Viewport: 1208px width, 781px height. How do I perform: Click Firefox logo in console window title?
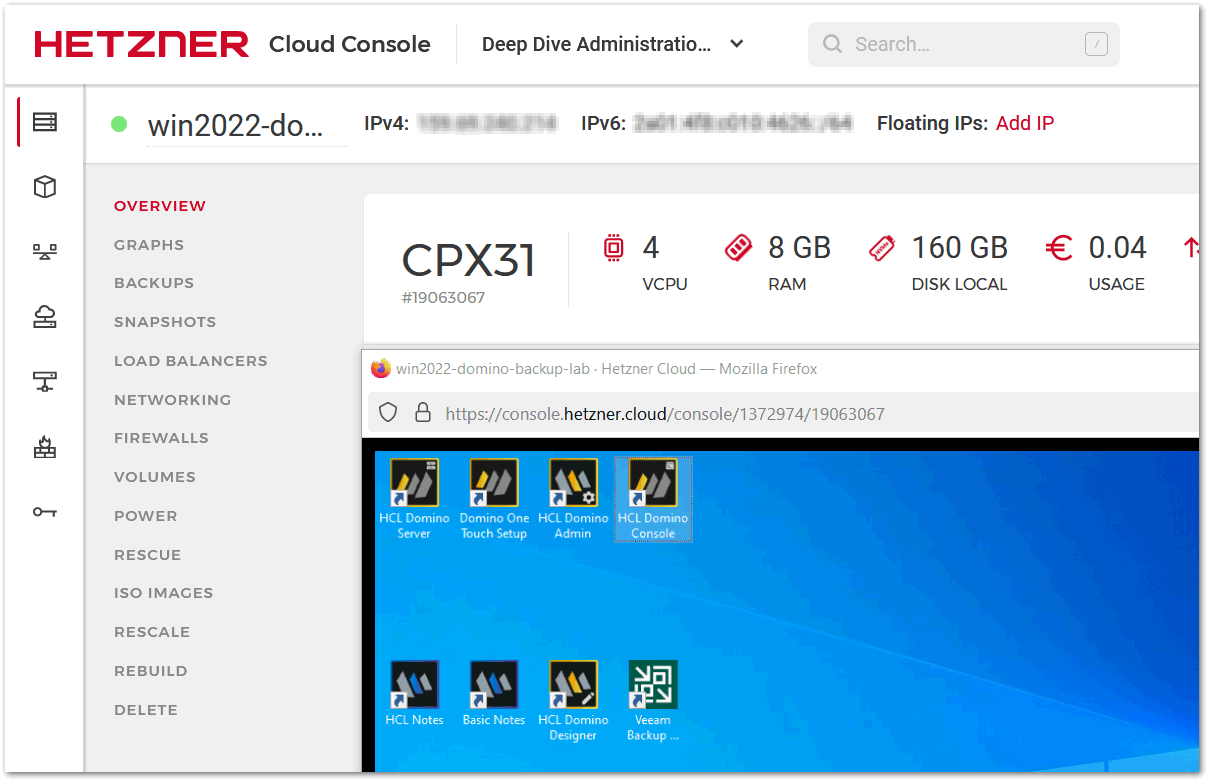pos(381,368)
